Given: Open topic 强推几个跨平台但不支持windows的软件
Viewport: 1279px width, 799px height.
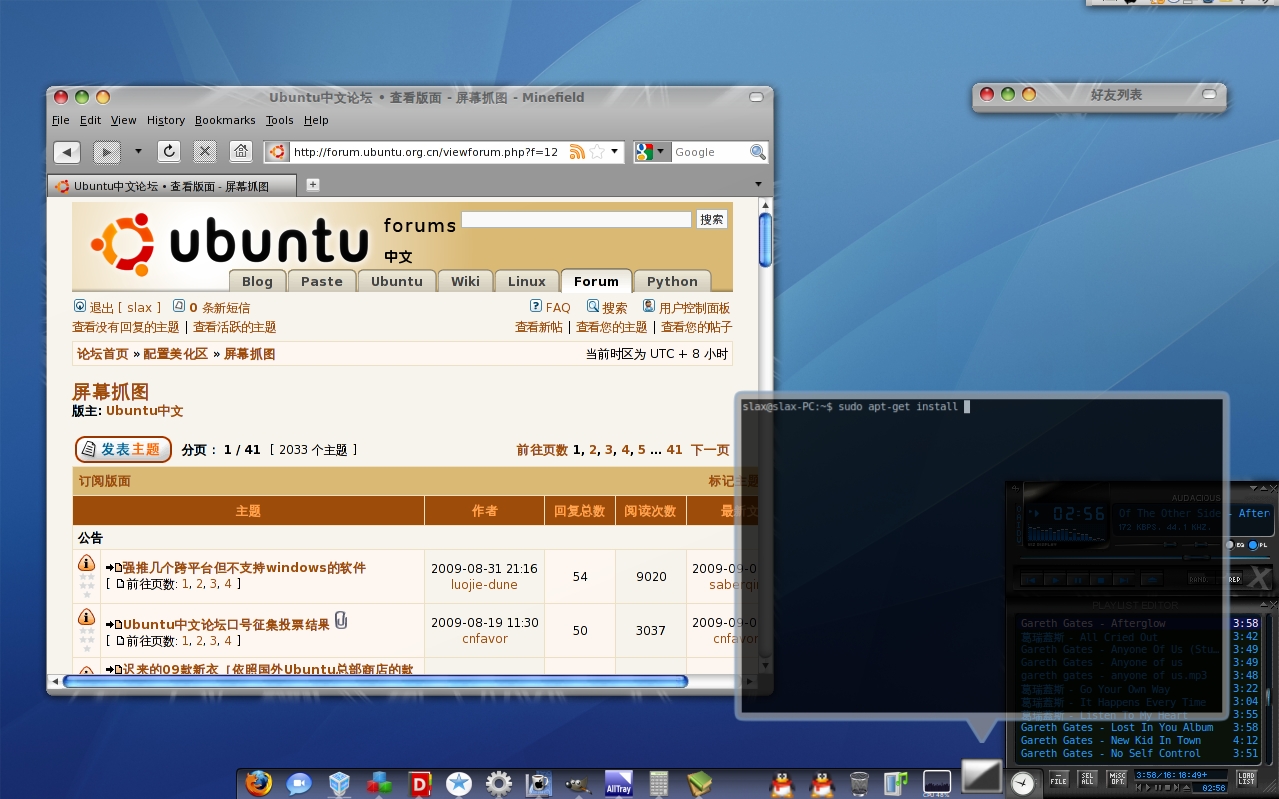Looking at the screenshot, I should (244, 568).
